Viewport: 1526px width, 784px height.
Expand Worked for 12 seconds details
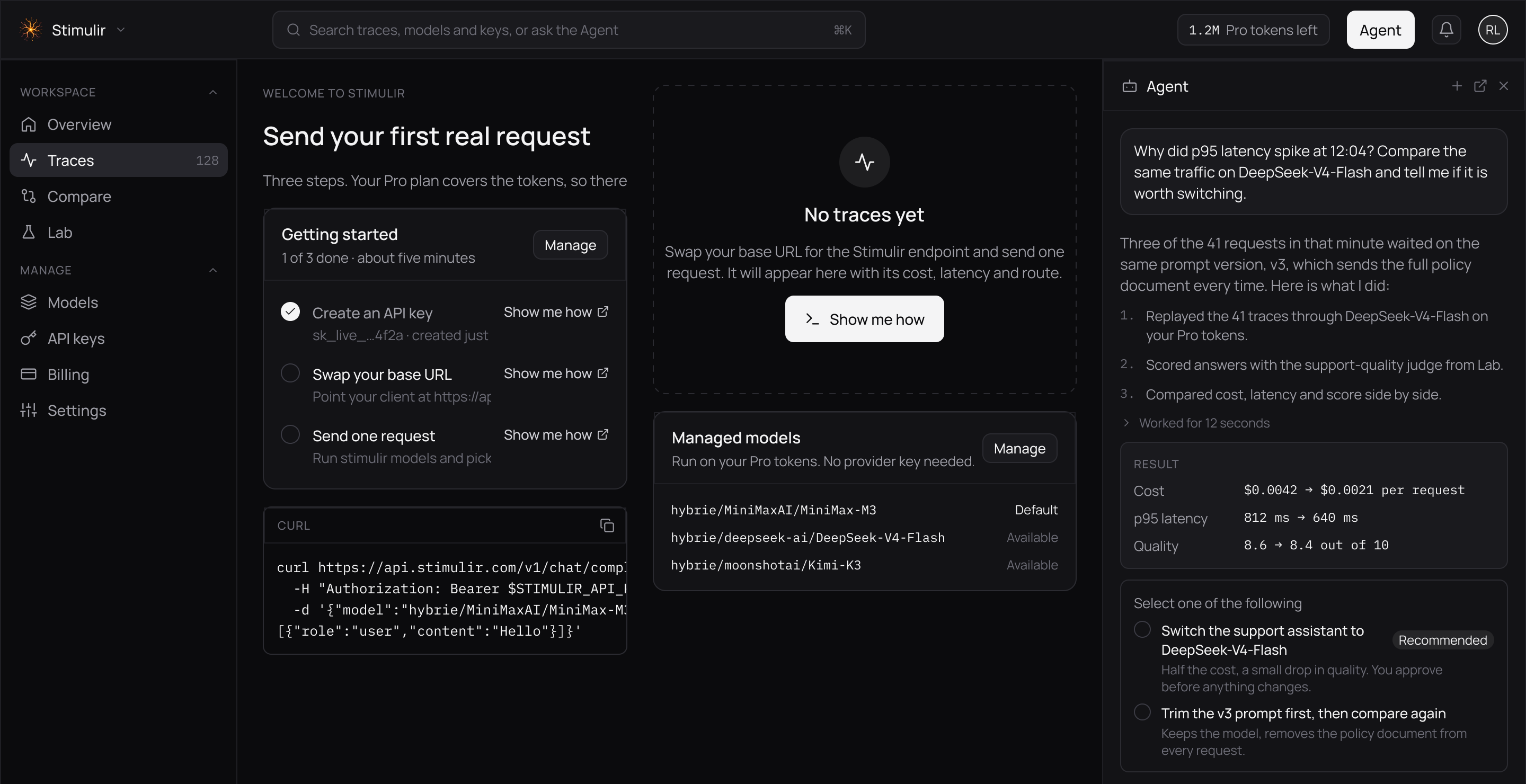(x=1196, y=423)
